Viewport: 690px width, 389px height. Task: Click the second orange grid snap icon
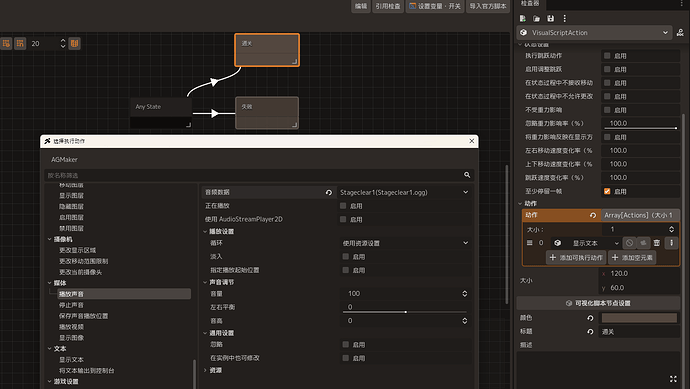(x=20, y=43)
